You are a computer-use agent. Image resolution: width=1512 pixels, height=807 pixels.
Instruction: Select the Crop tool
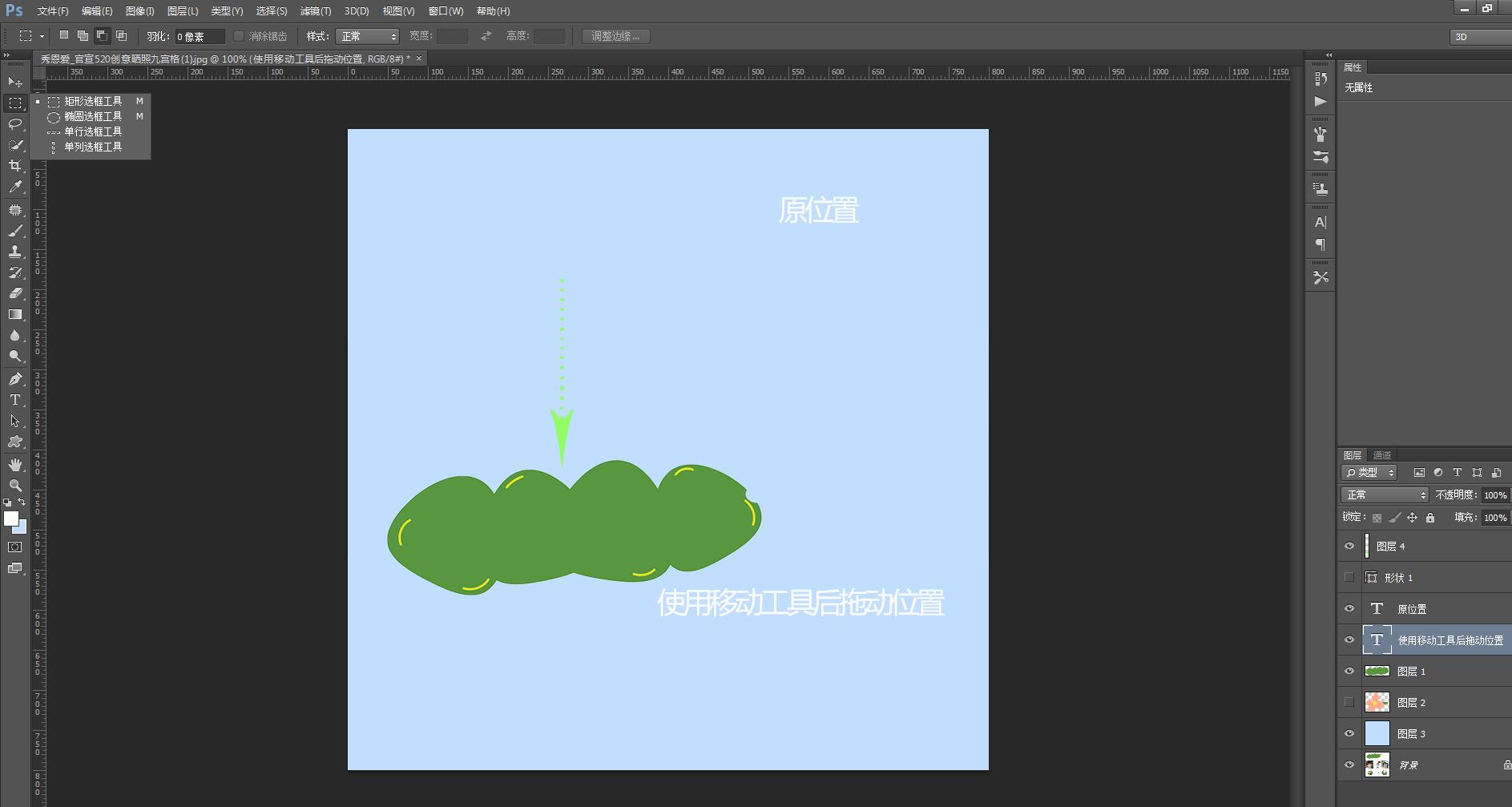14,166
